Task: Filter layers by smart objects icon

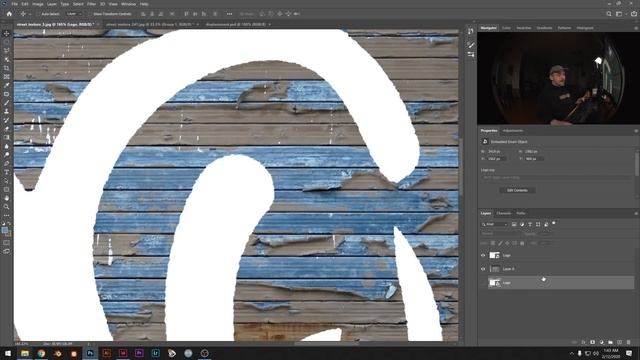Action: tap(546, 224)
